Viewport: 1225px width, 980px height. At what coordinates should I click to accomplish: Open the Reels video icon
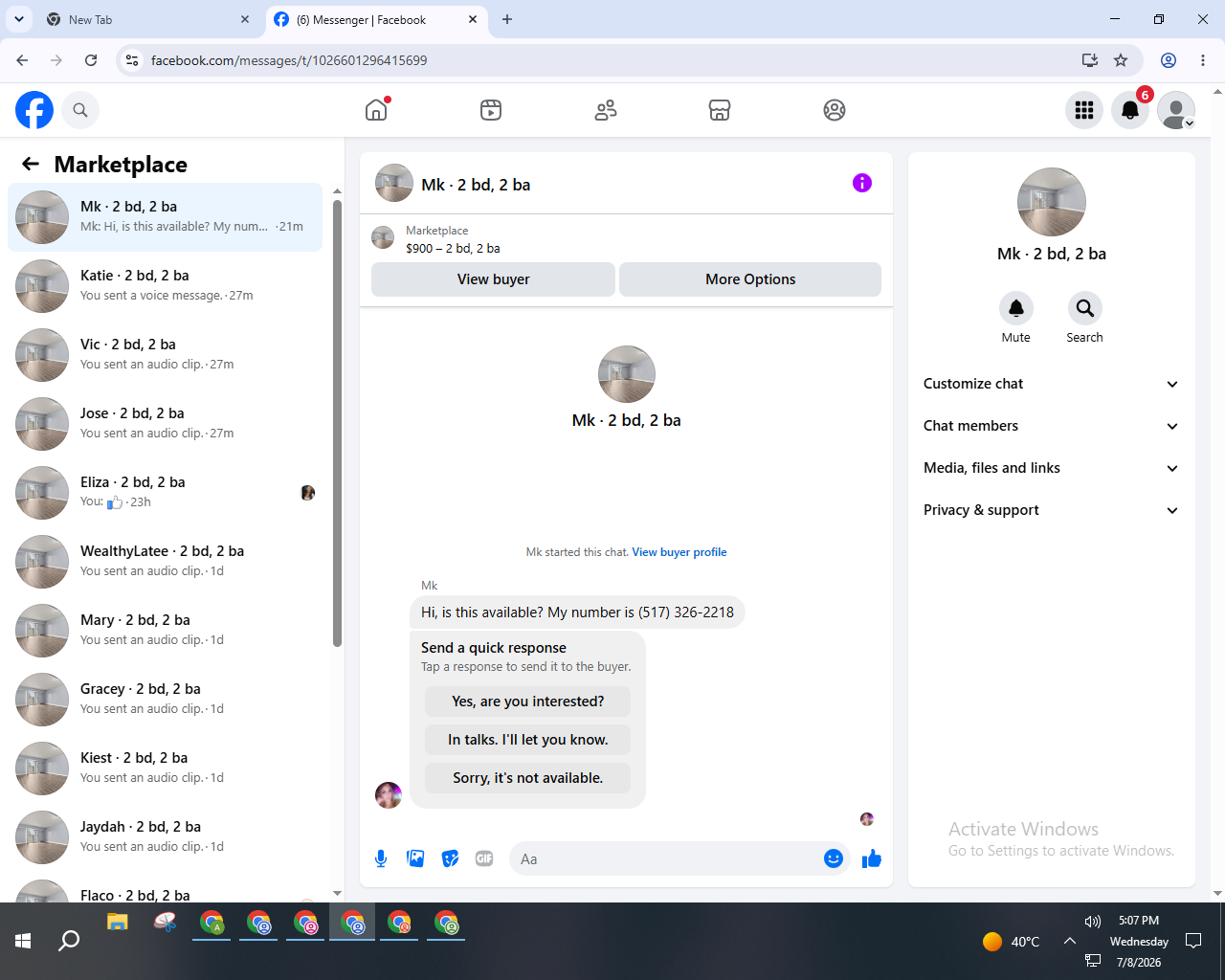point(491,110)
